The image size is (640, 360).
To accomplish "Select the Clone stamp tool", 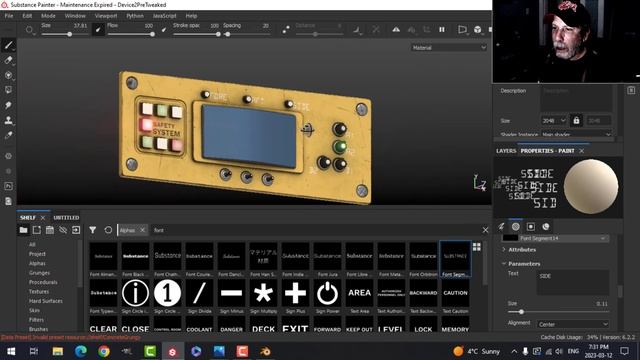I will [x=8, y=120].
